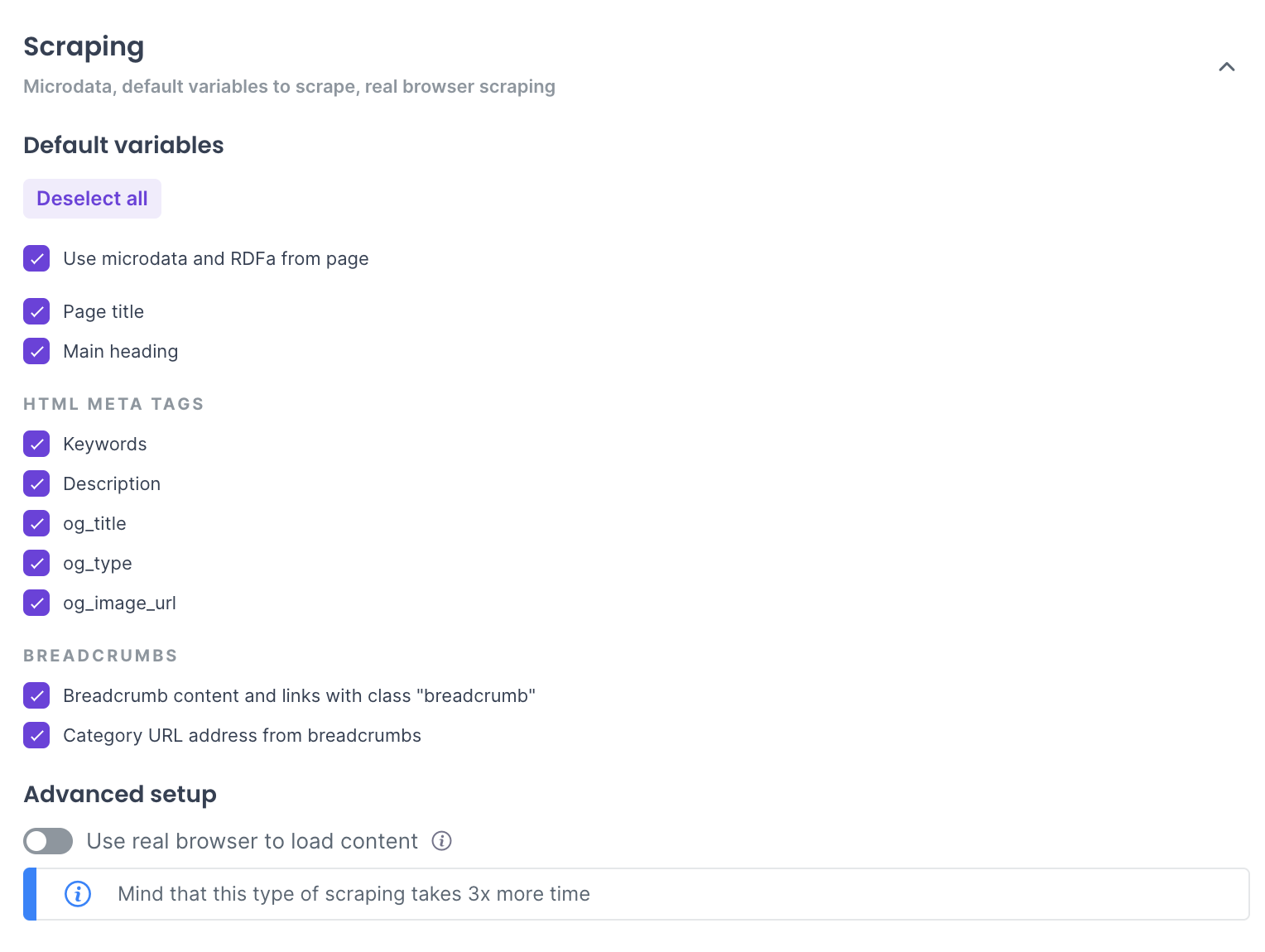Uncheck the Main heading checkbox

[36, 351]
